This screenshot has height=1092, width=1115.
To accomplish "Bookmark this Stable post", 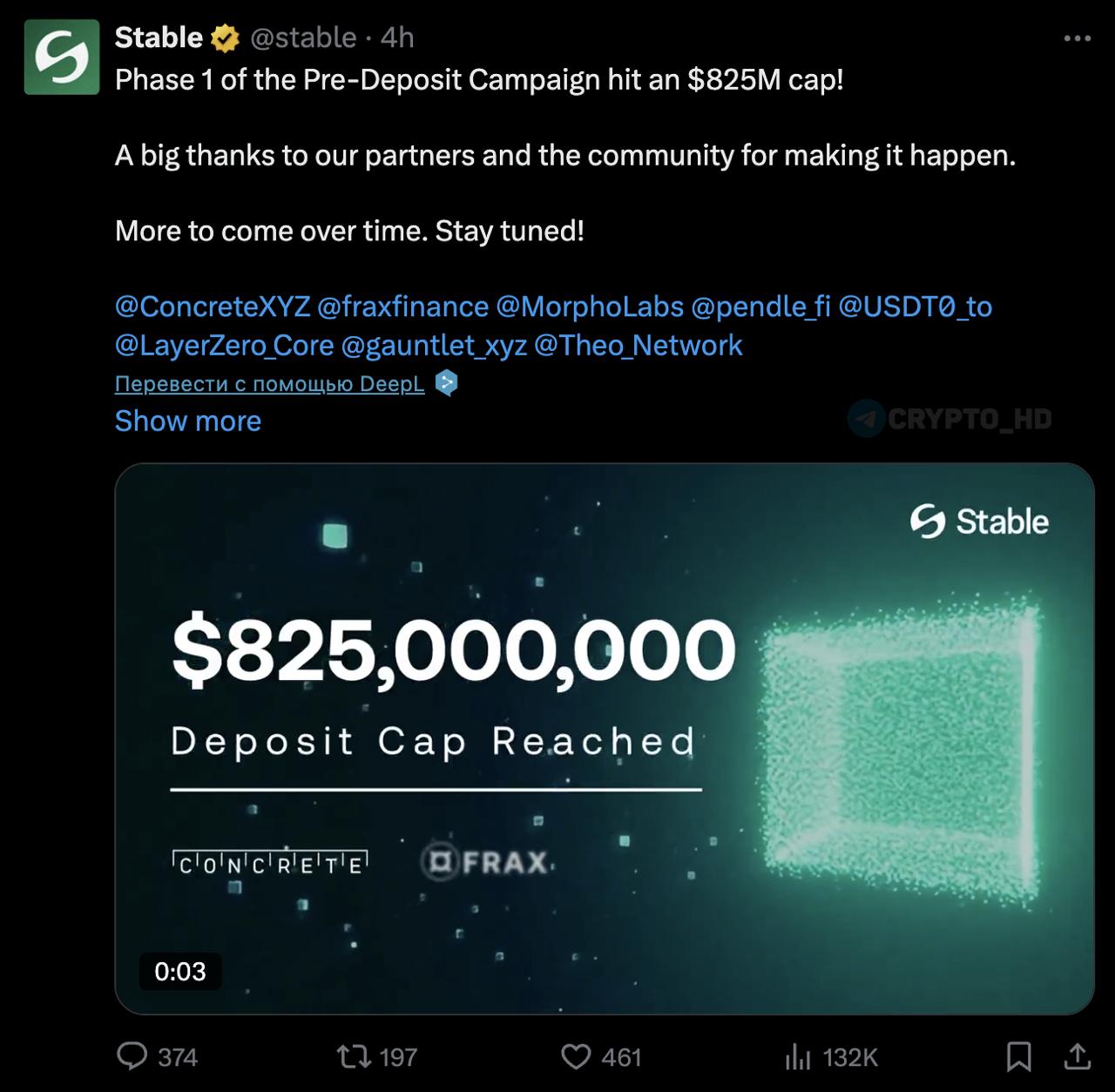I will pyautogui.click(x=1018, y=1056).
